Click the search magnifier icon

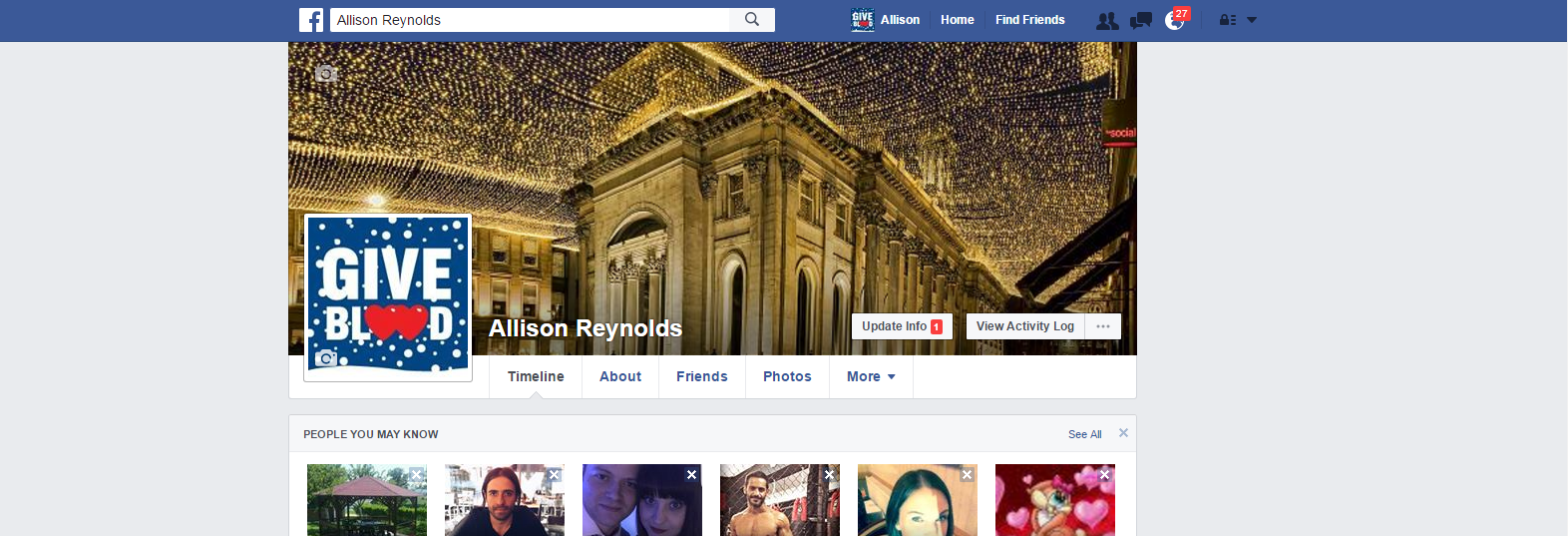[752, 20]
